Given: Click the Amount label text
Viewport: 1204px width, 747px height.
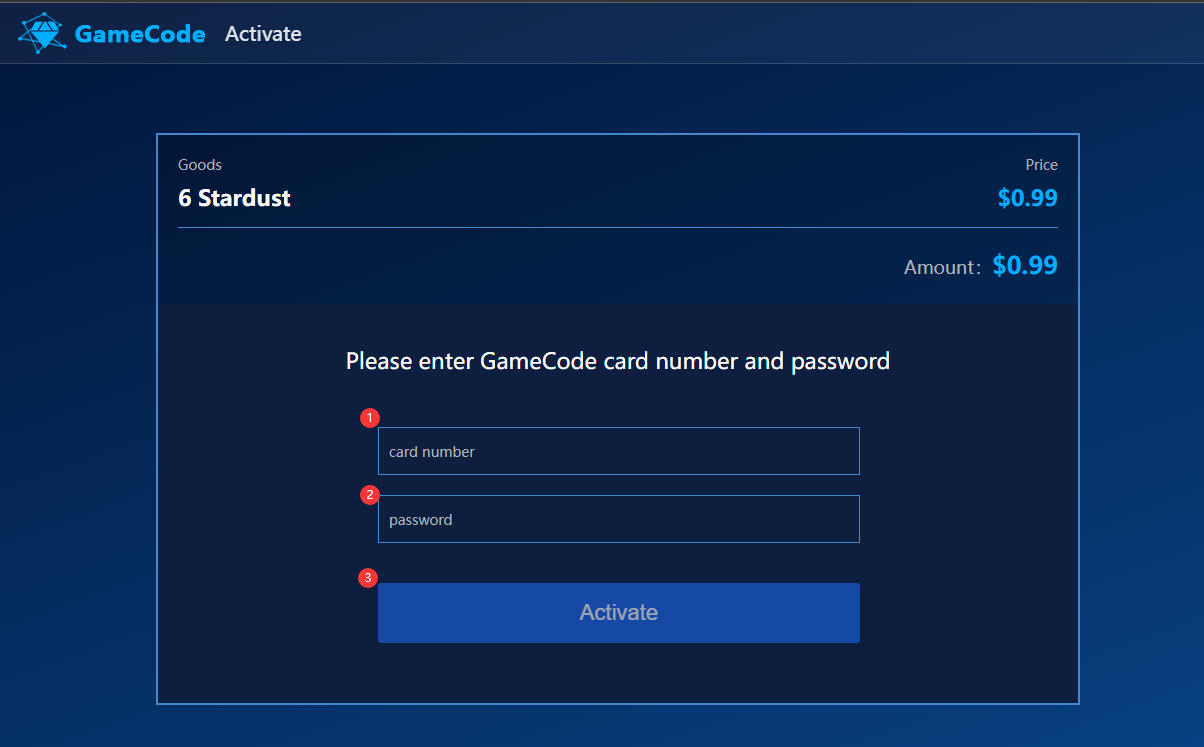Looking at the screenshot, I should click(943, 267).
